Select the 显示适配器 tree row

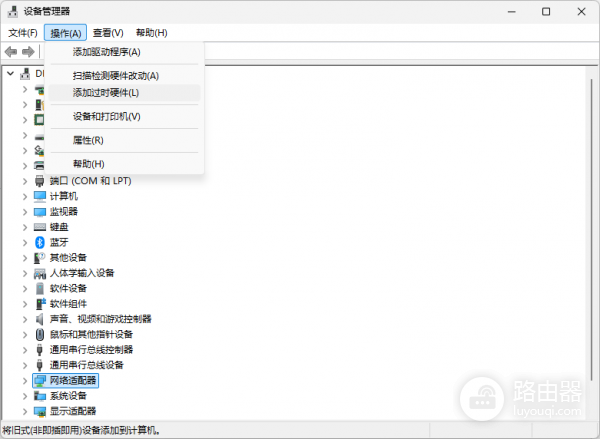pyautogui.click(x=73, y=411)
